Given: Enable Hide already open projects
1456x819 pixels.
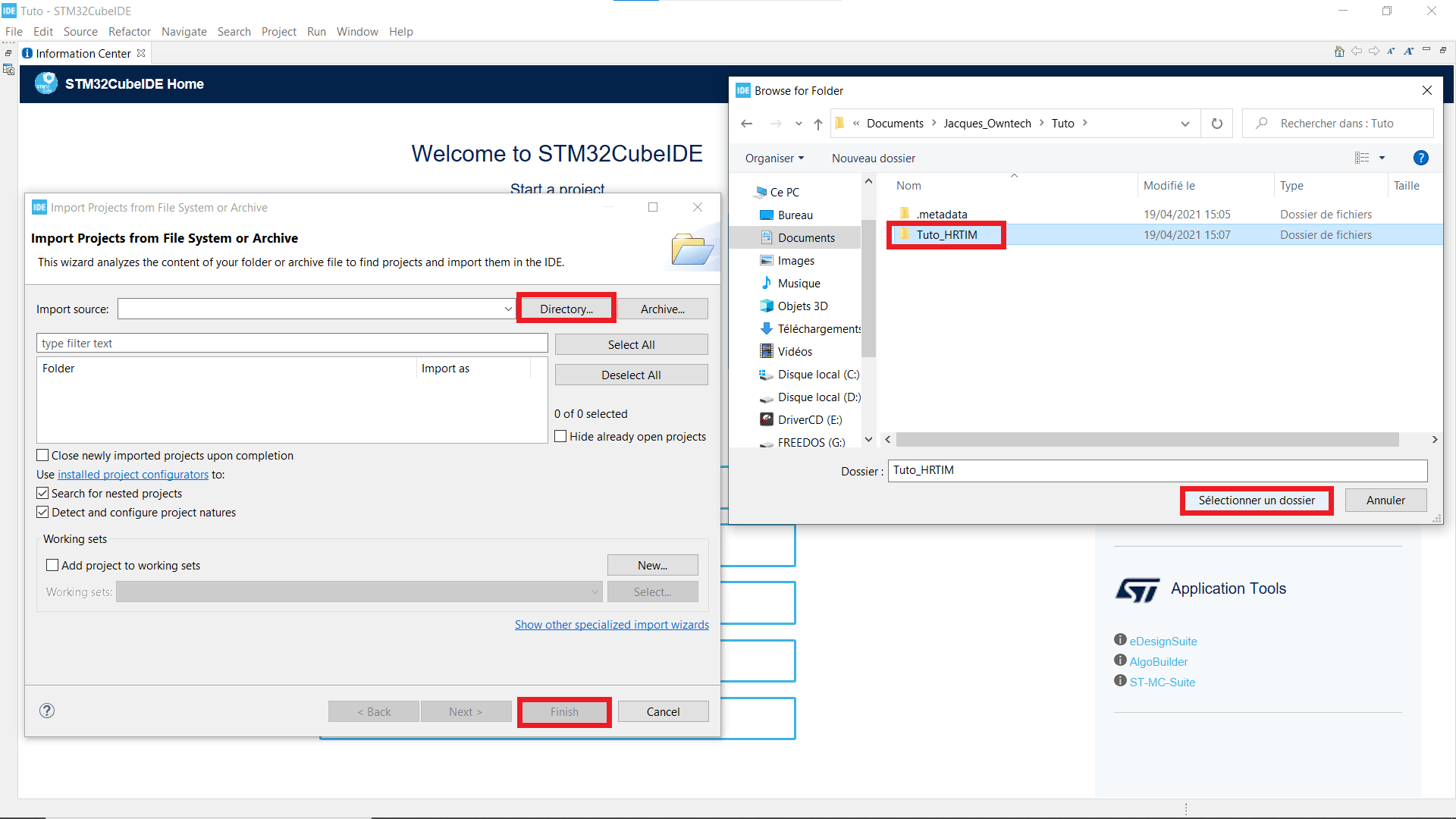Looking at the screenshot, I should [561, 436].
